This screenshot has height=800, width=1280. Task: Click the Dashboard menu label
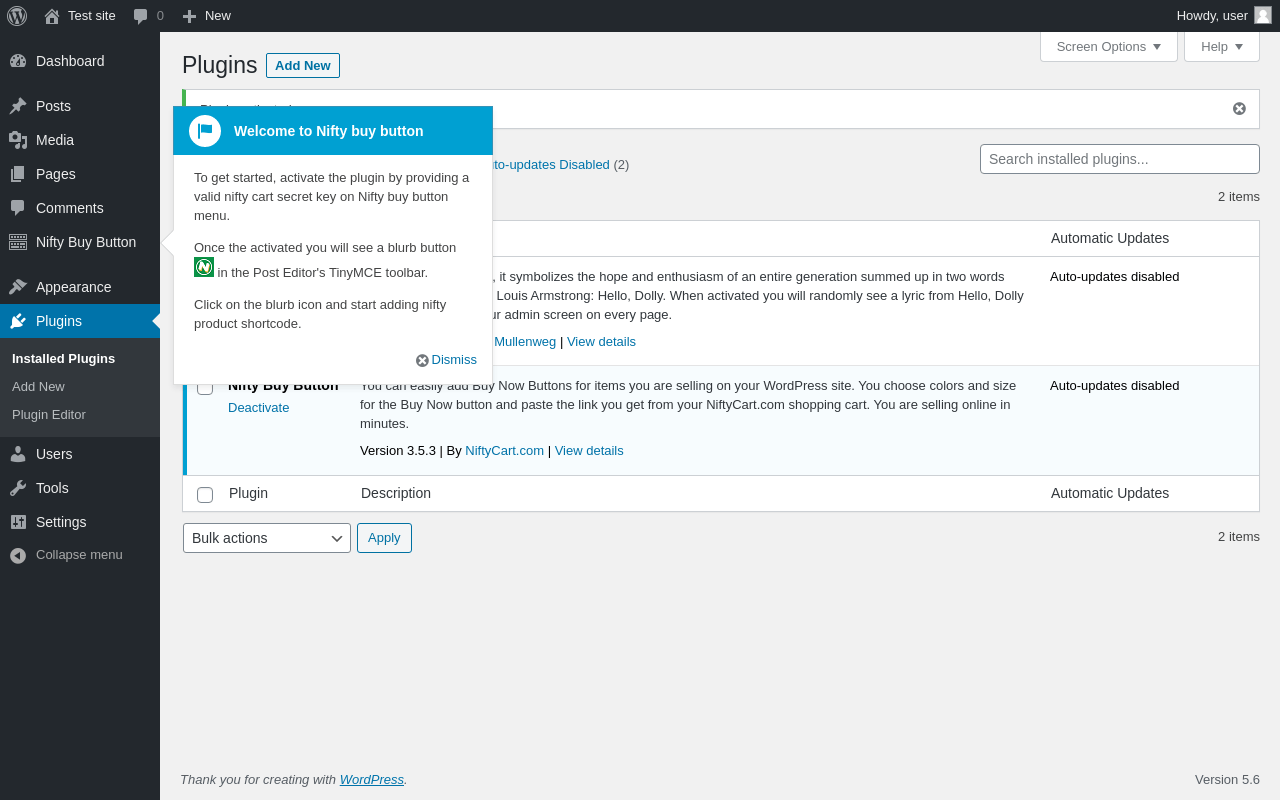pyautogui.click(x=70, y=61)
